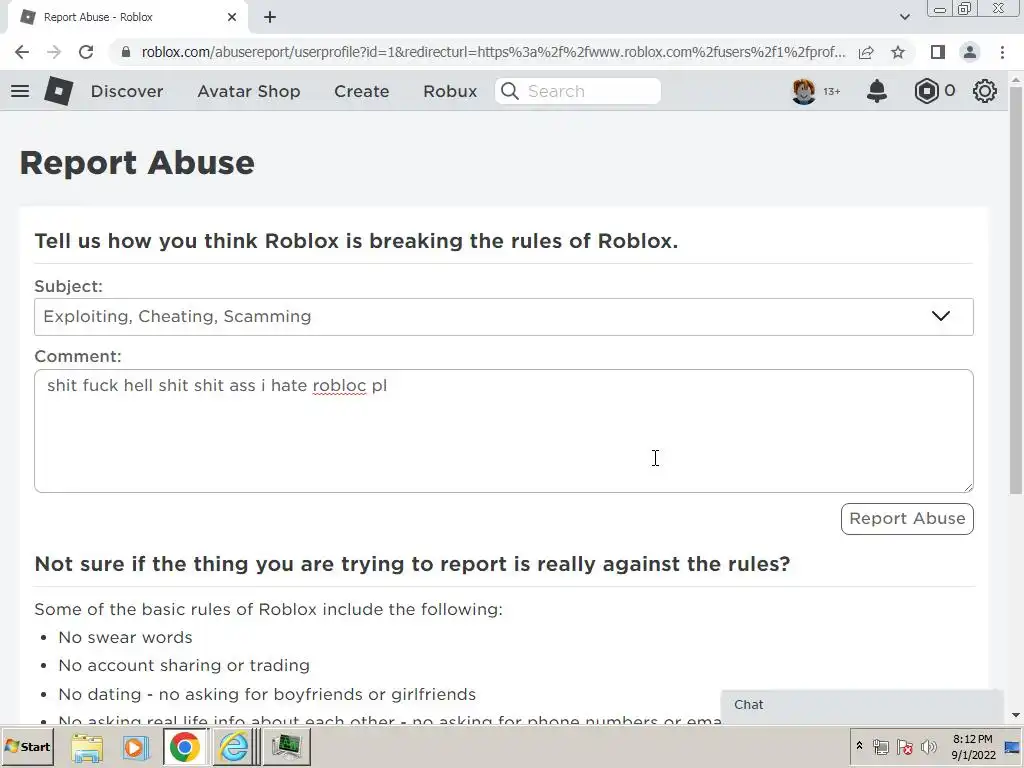Screen dimensions: 1024x768
Task: Open the tab search chevron
Action: pos(904,17)
